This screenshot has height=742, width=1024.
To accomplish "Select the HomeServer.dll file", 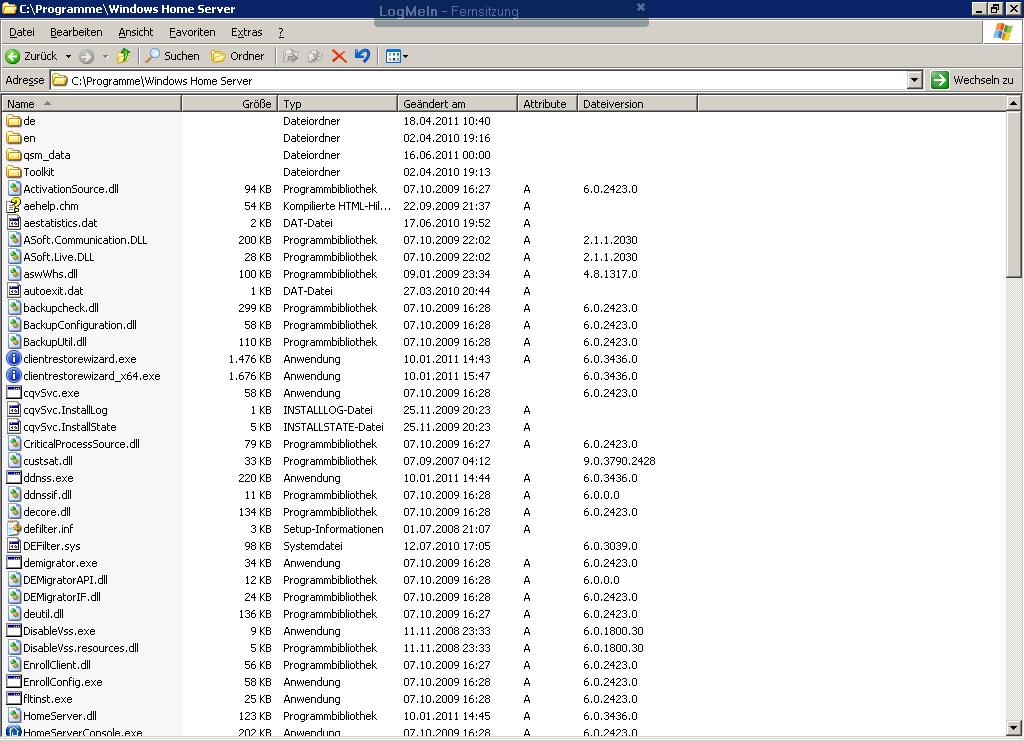I will coord(62,715).
